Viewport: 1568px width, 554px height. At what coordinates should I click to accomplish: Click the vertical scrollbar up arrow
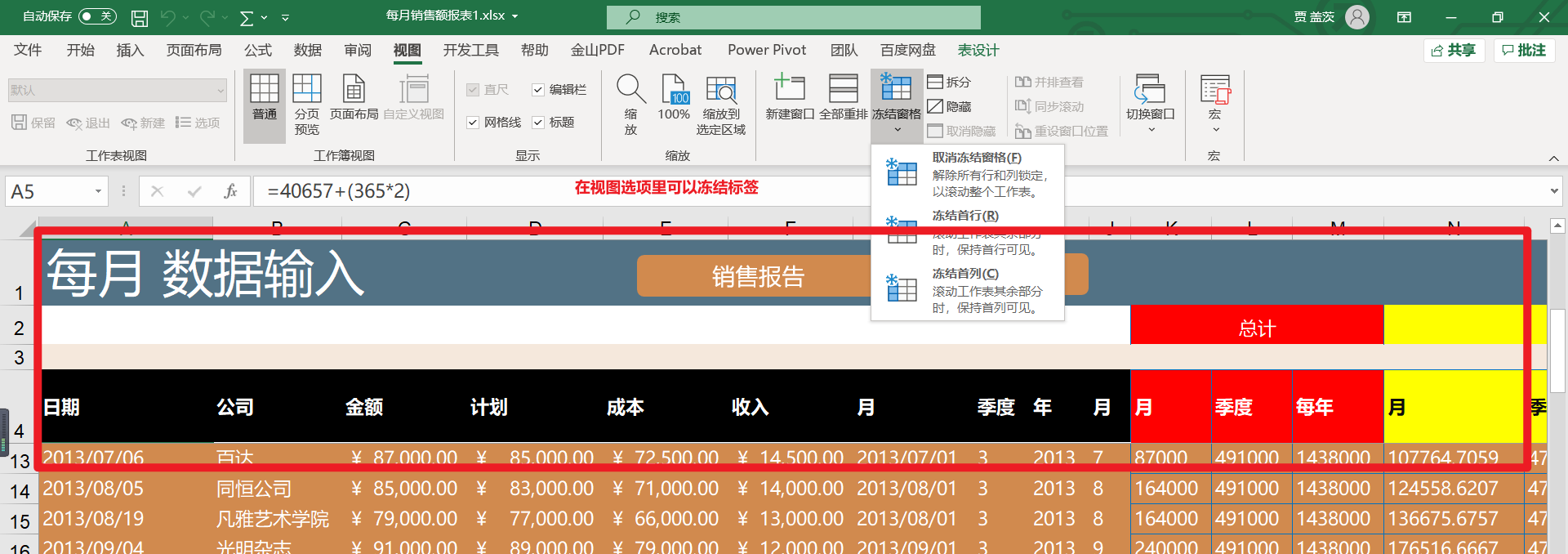(x=1557, y=226)
